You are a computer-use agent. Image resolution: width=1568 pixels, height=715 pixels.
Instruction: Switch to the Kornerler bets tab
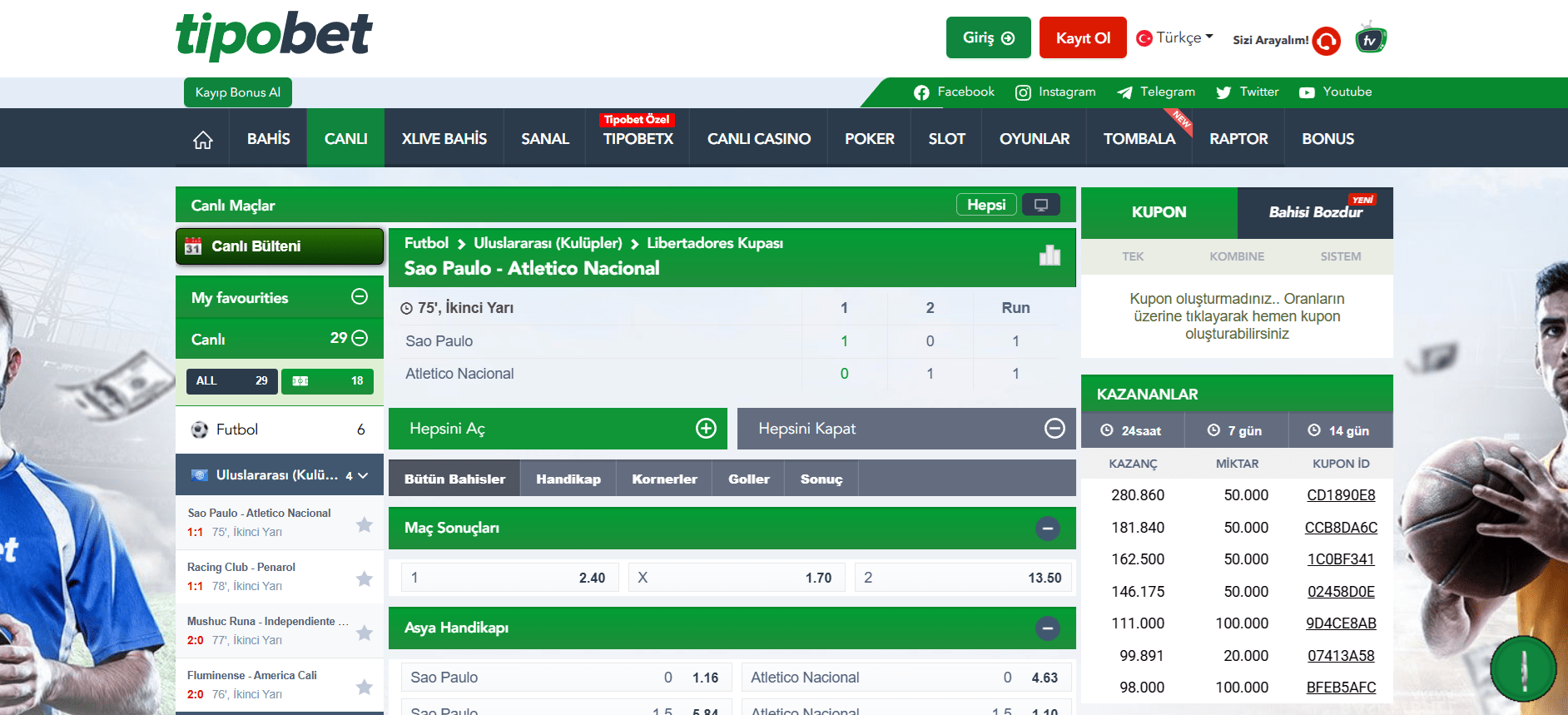tap(664, 479)
